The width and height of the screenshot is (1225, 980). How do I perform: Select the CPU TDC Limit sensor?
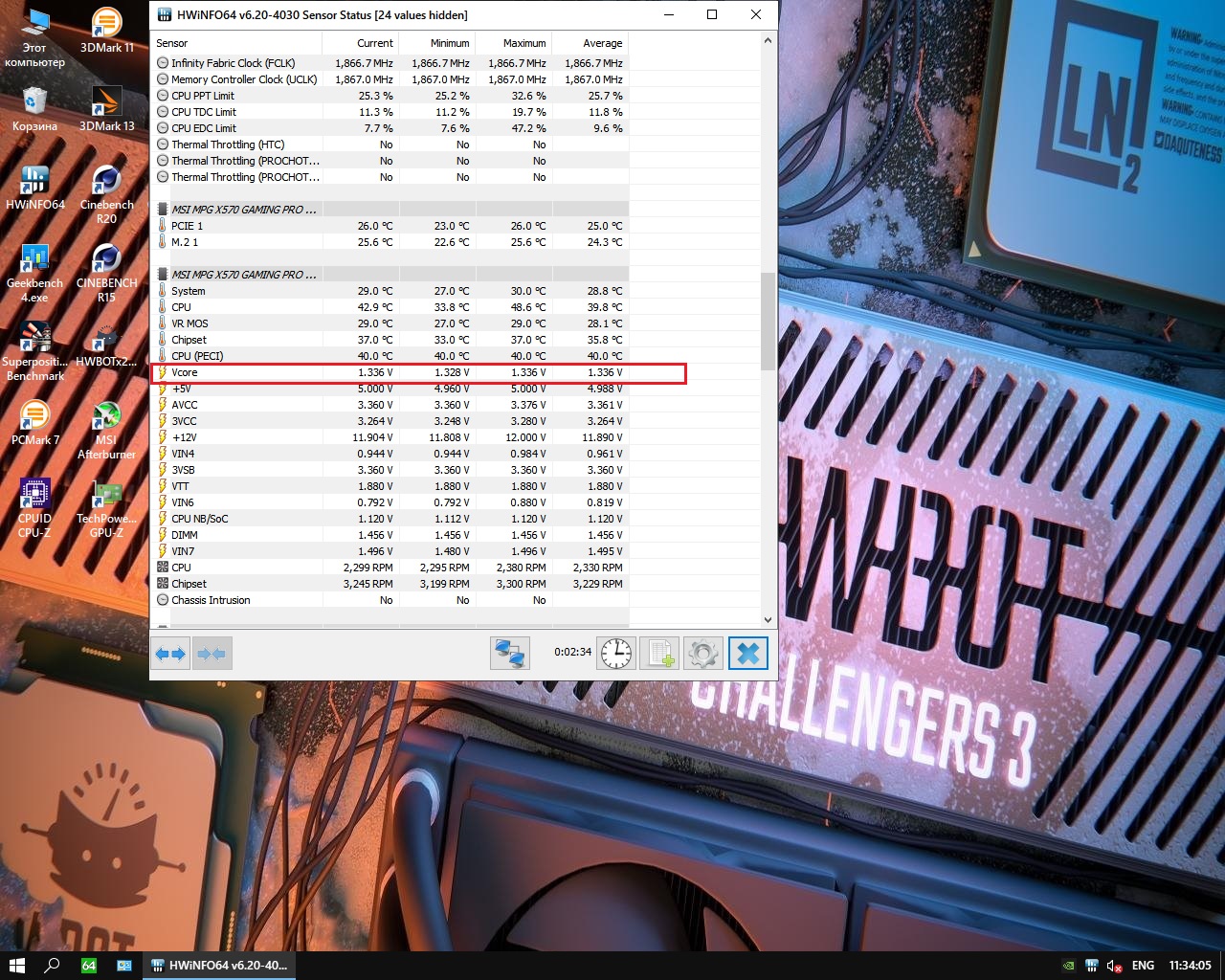pyautogui.click(x=390, y=112)
